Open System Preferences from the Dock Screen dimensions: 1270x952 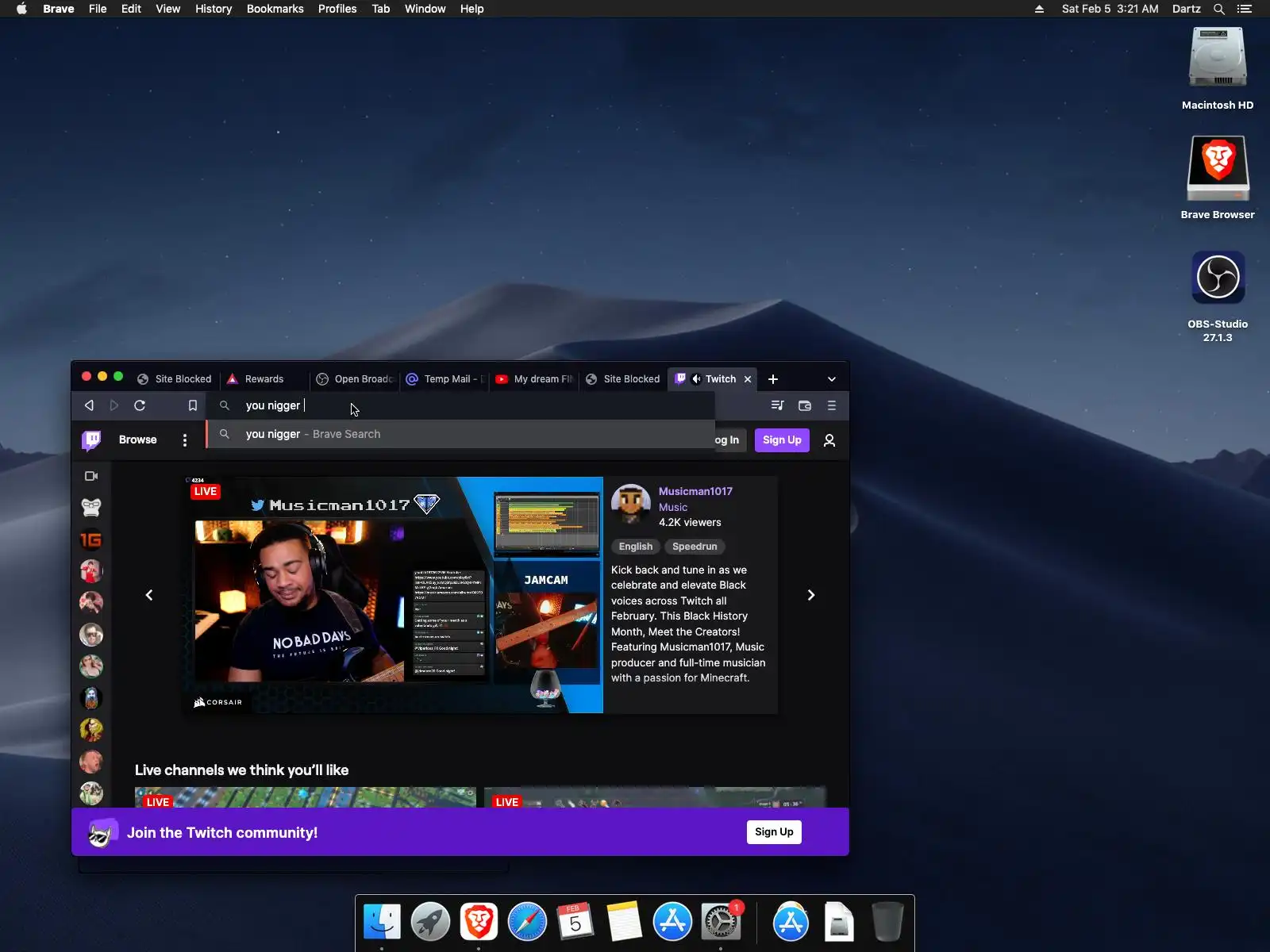click(x=721, y=922)
